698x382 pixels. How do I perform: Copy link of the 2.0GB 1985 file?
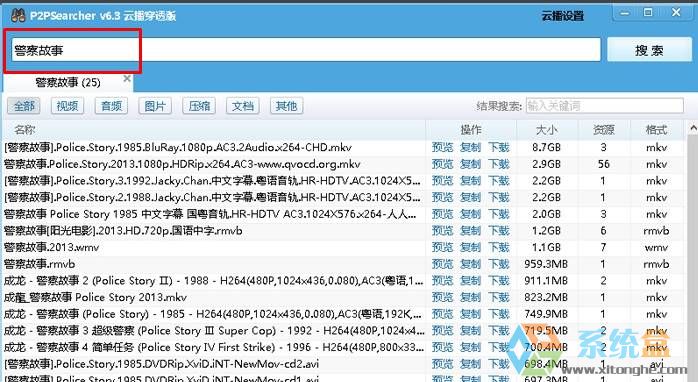click(470, 214)
